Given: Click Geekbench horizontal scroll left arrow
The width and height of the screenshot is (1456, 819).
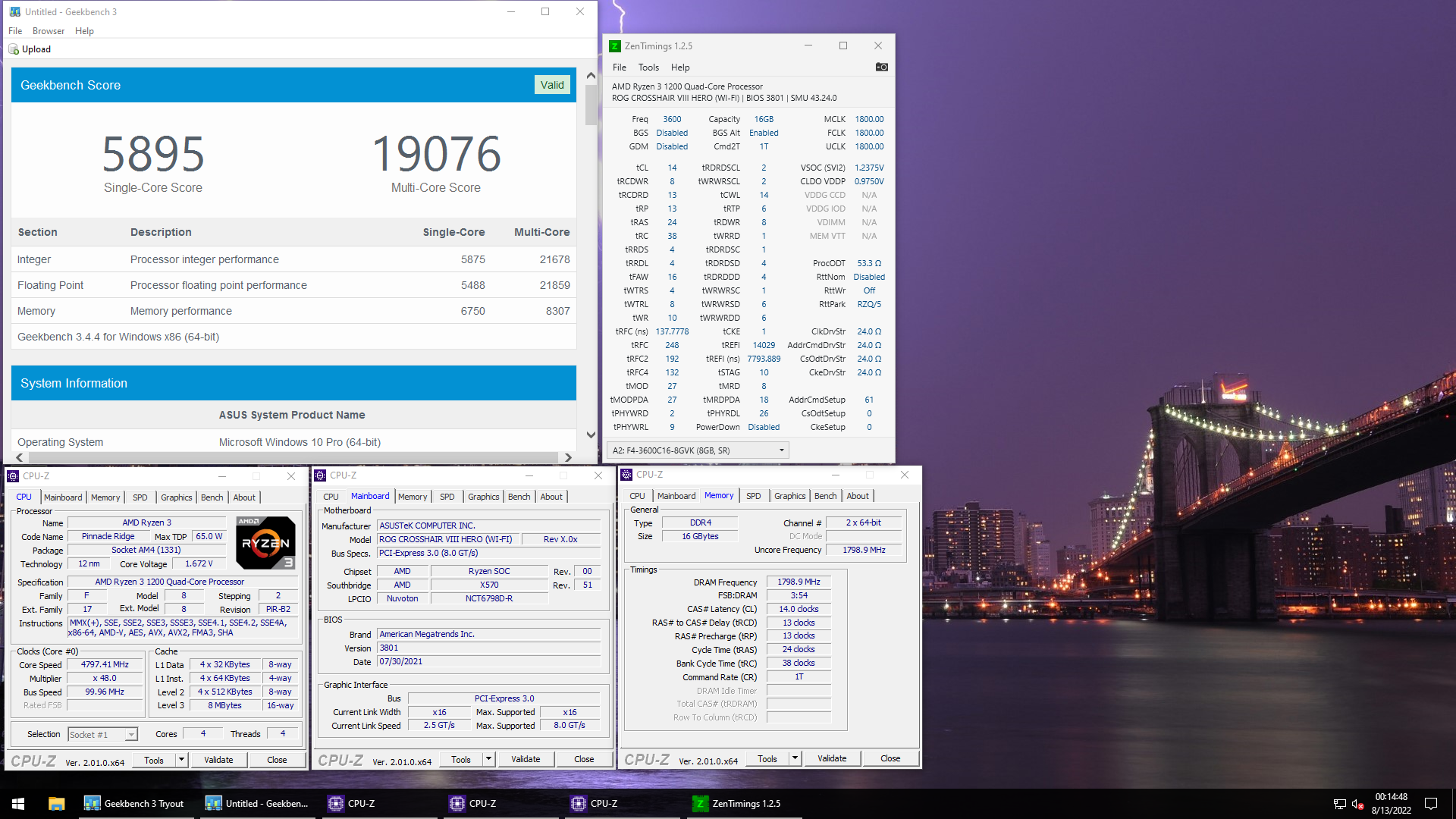Looking at the screenshot, I should (20, 457).
